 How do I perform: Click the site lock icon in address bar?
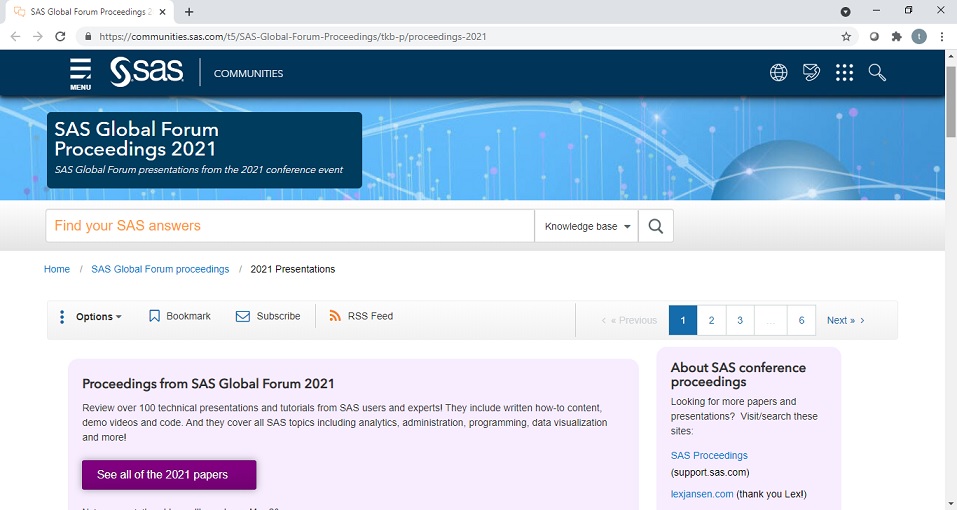point(88,37)
